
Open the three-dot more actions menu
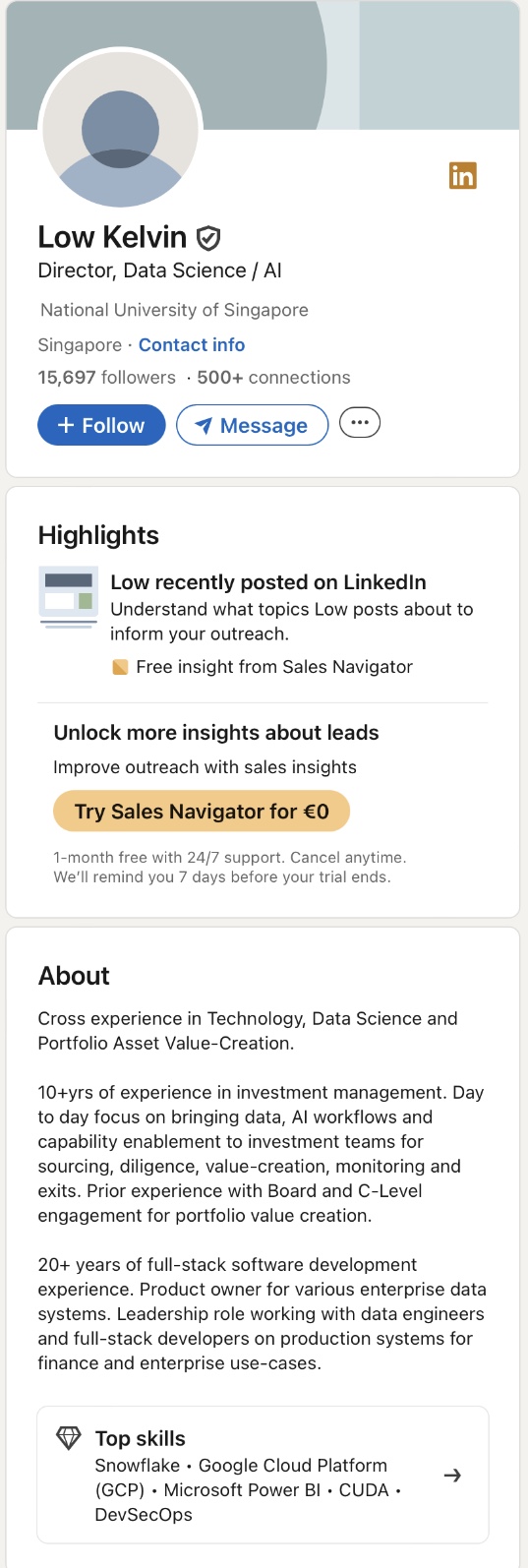coord(360,423)
